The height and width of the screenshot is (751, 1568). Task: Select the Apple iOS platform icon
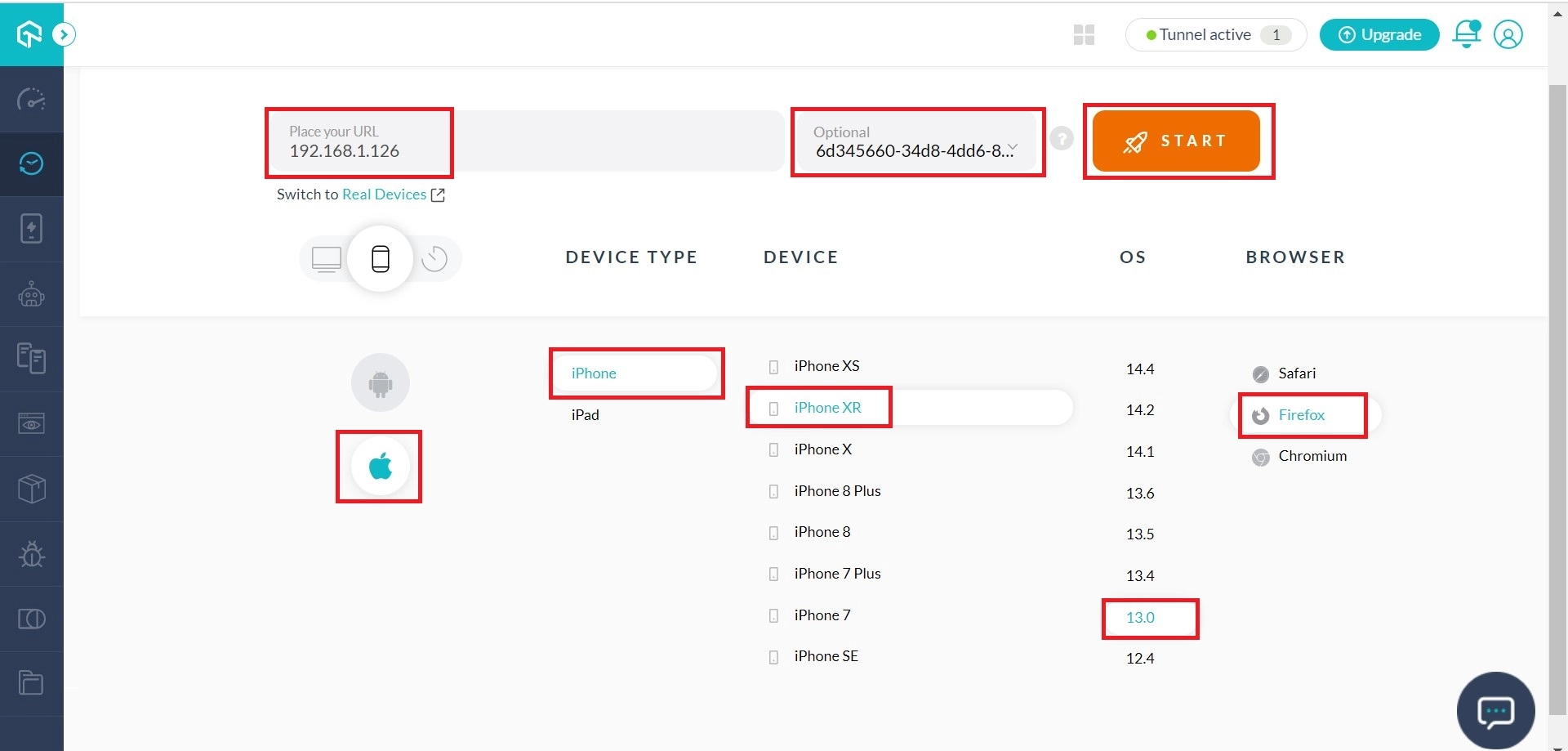coord(380,467)
